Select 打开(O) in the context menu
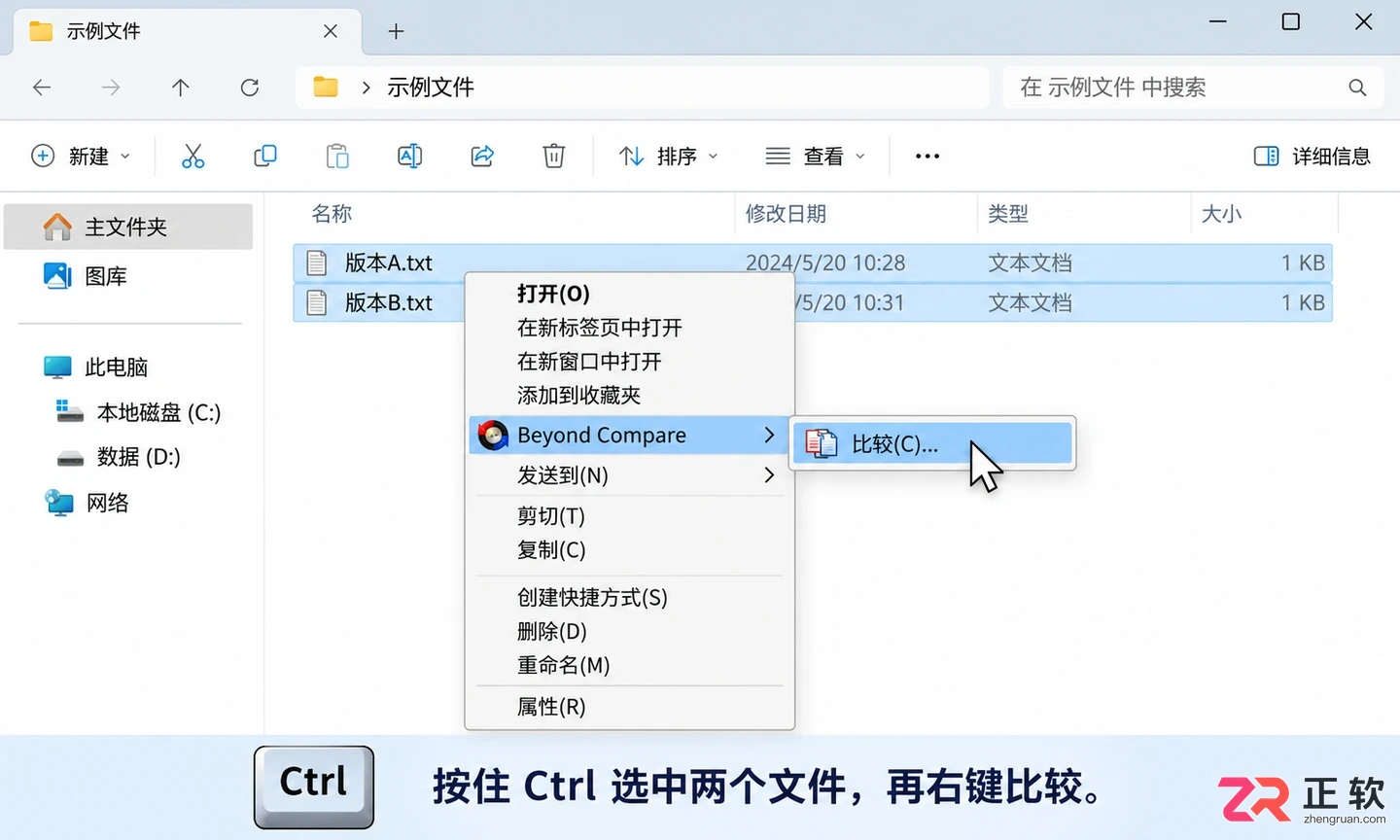1400x840 pixels. [553, 294]
